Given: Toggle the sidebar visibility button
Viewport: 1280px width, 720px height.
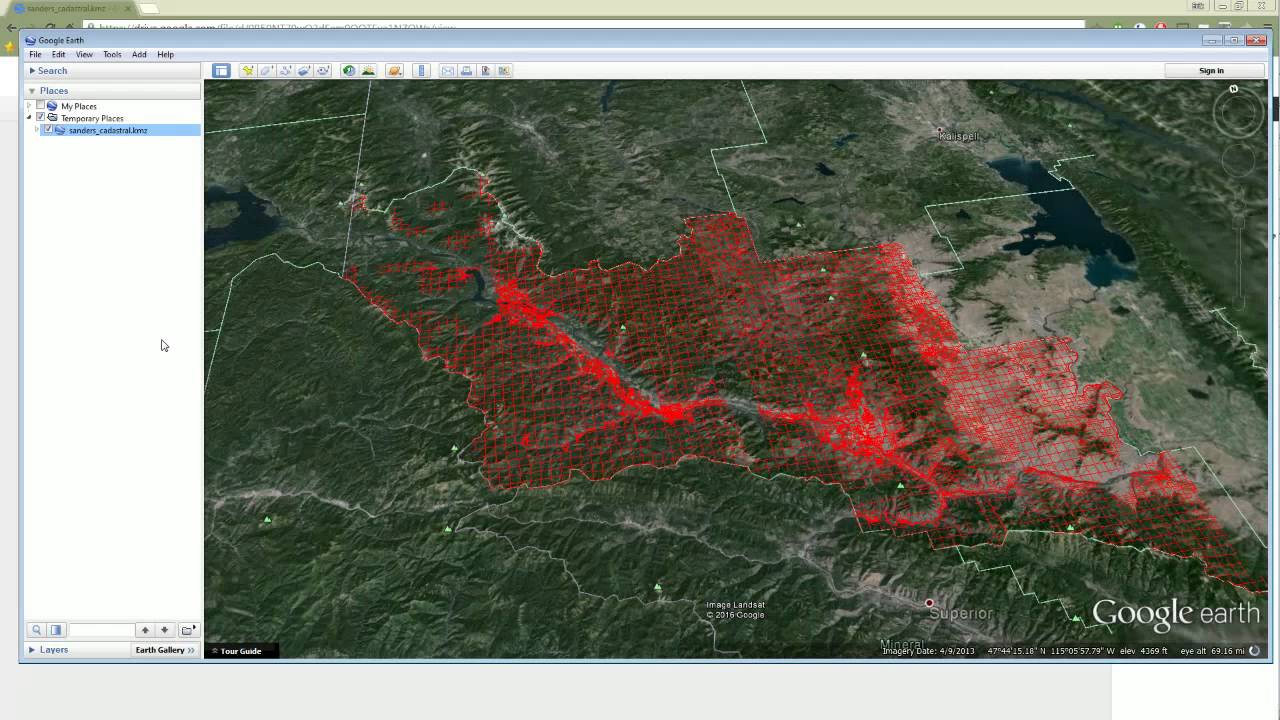Looking at the screenshot, I should pos(221,70).
